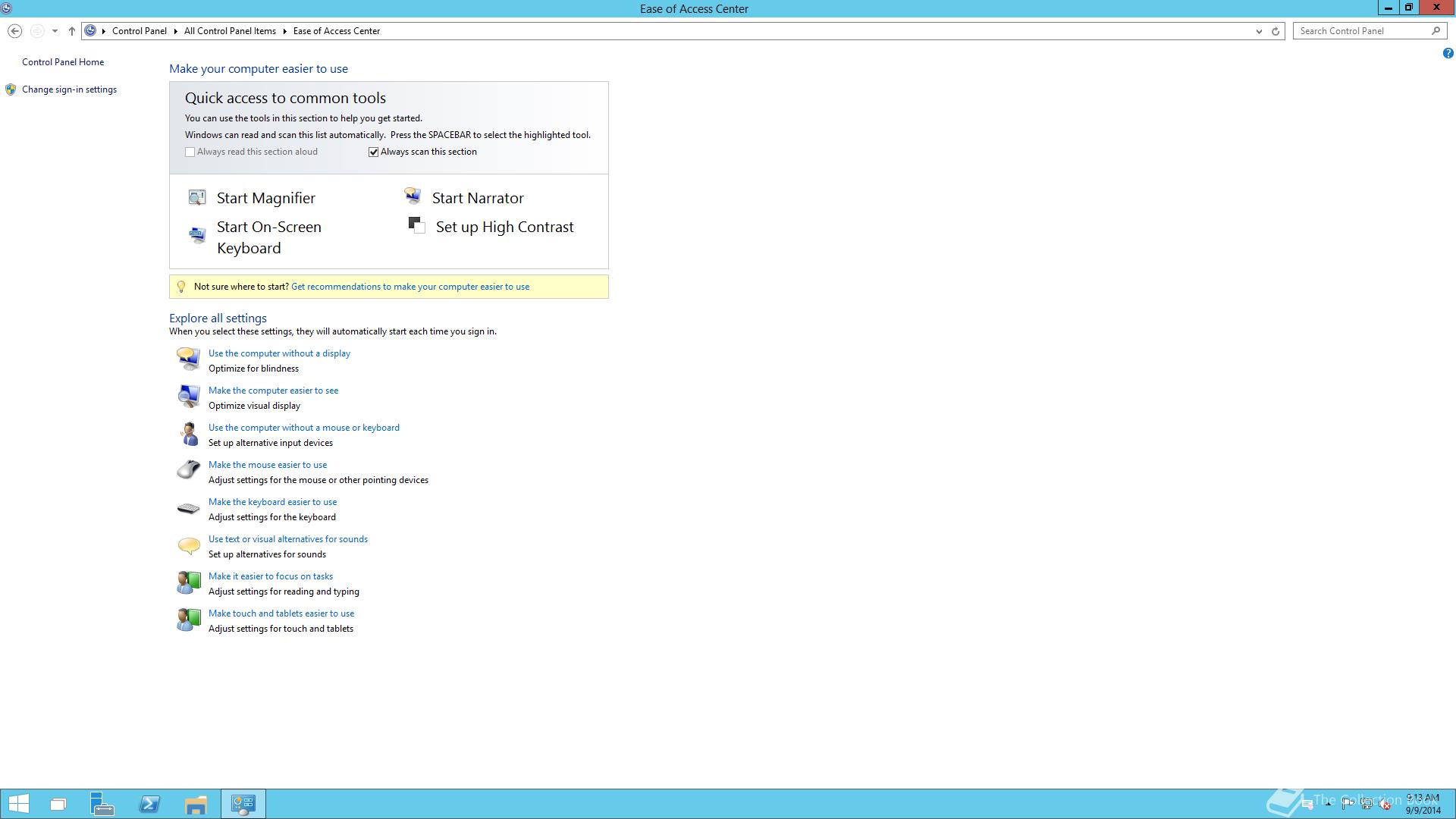This screenshot has width=1456, height=819.
Task: Click the monitor icon for easier to see
Action: 188,396
